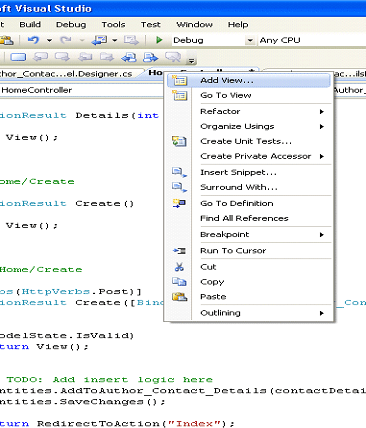
Task: Open the Debug menu in menu bar
Action: click(x=71, y=25)
